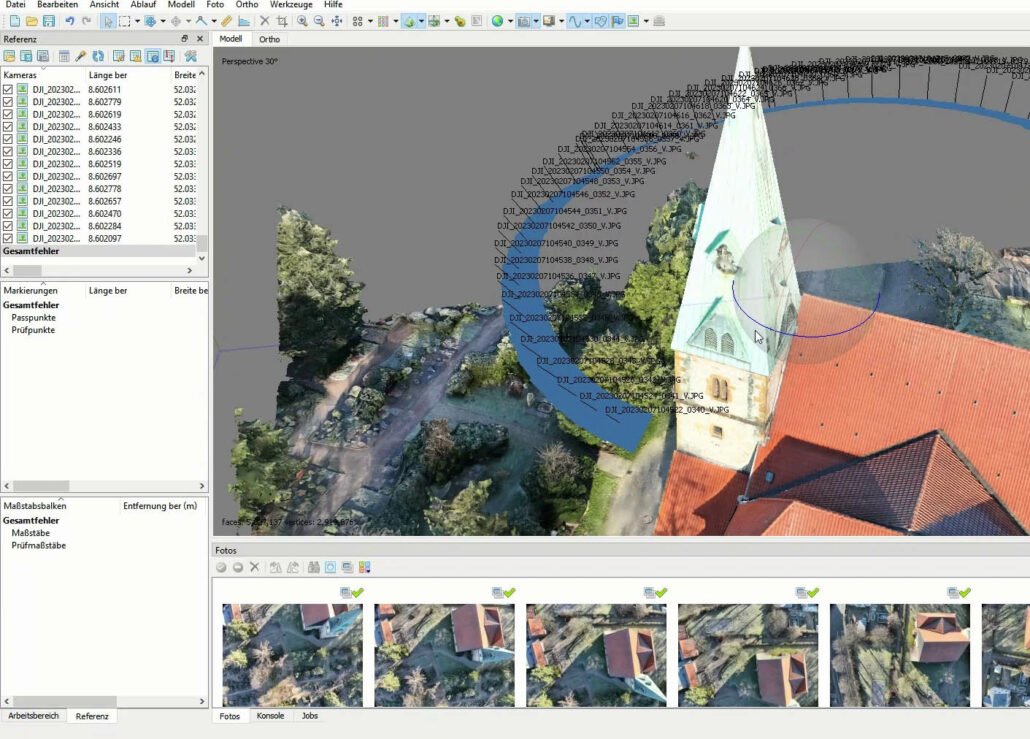Open dropdown arrow next to globe icon
The width and height of the screenshot is (1030, 739).
point(510,21)
